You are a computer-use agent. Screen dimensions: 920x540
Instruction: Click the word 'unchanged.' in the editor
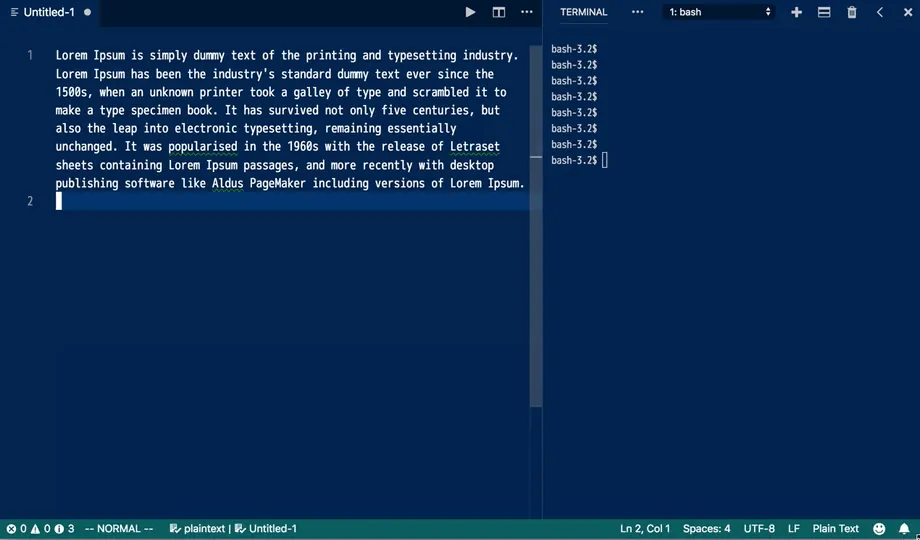(x=87, y=146)
